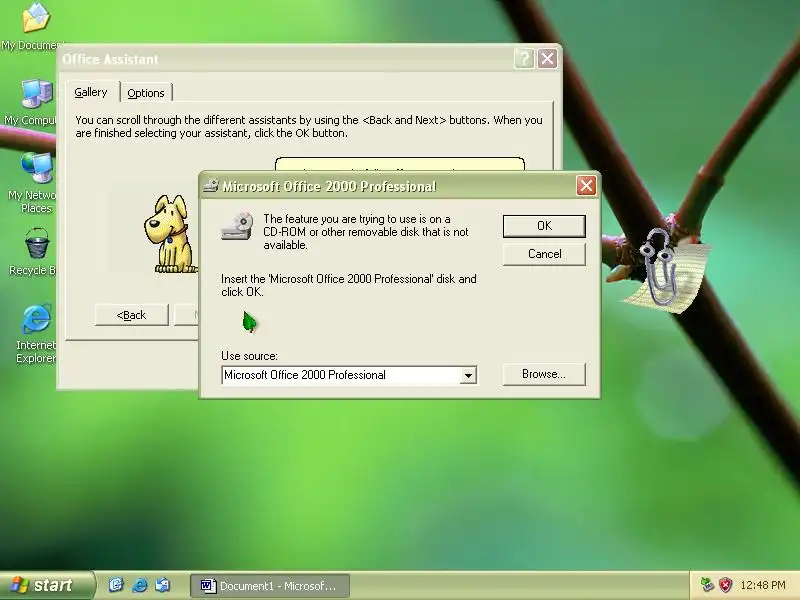Image resolution: width=800 pixels, height=600 pixels.
Task: Launch Internet Explorer from desktop
Action: point(37,319)
